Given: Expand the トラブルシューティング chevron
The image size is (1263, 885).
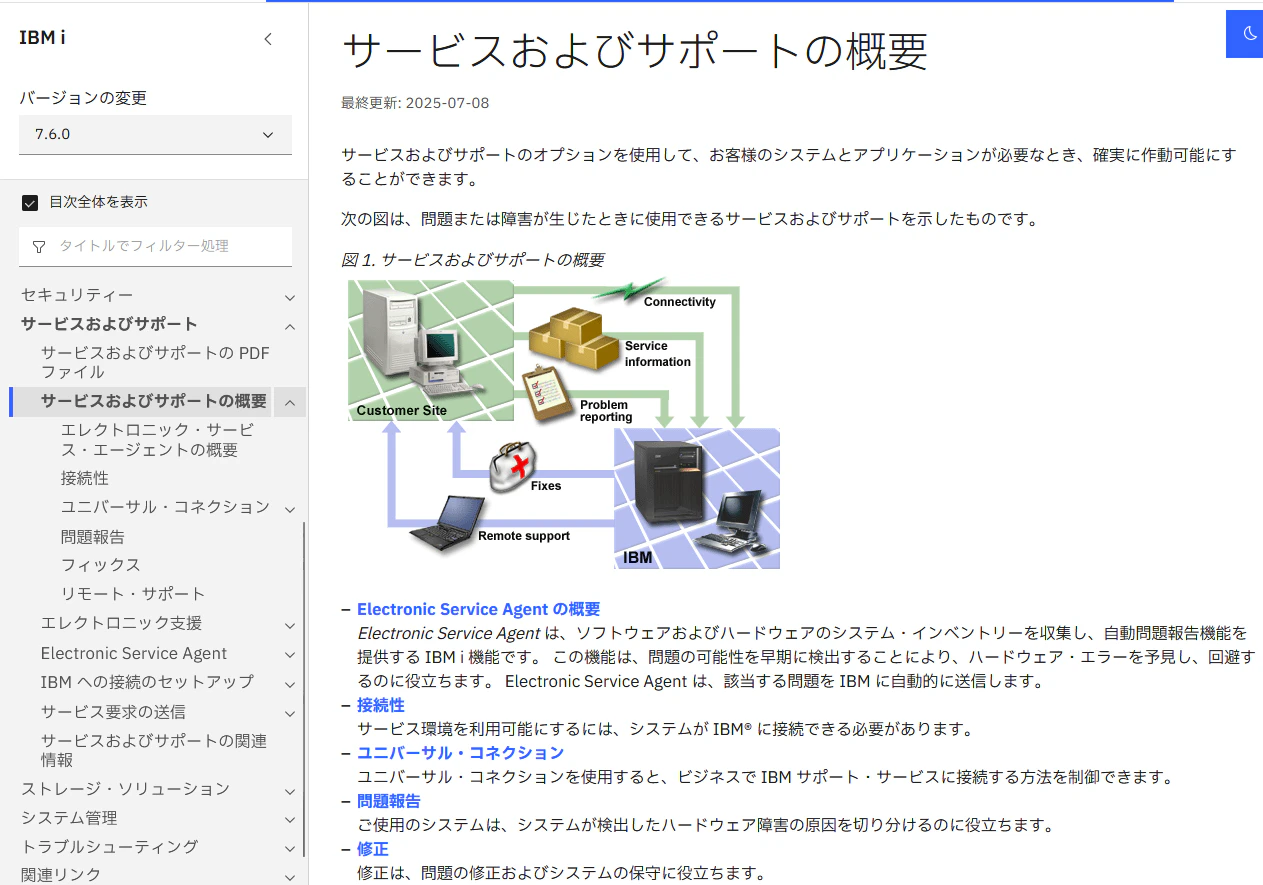Looking at the screenshot, I should click(290, 849).
